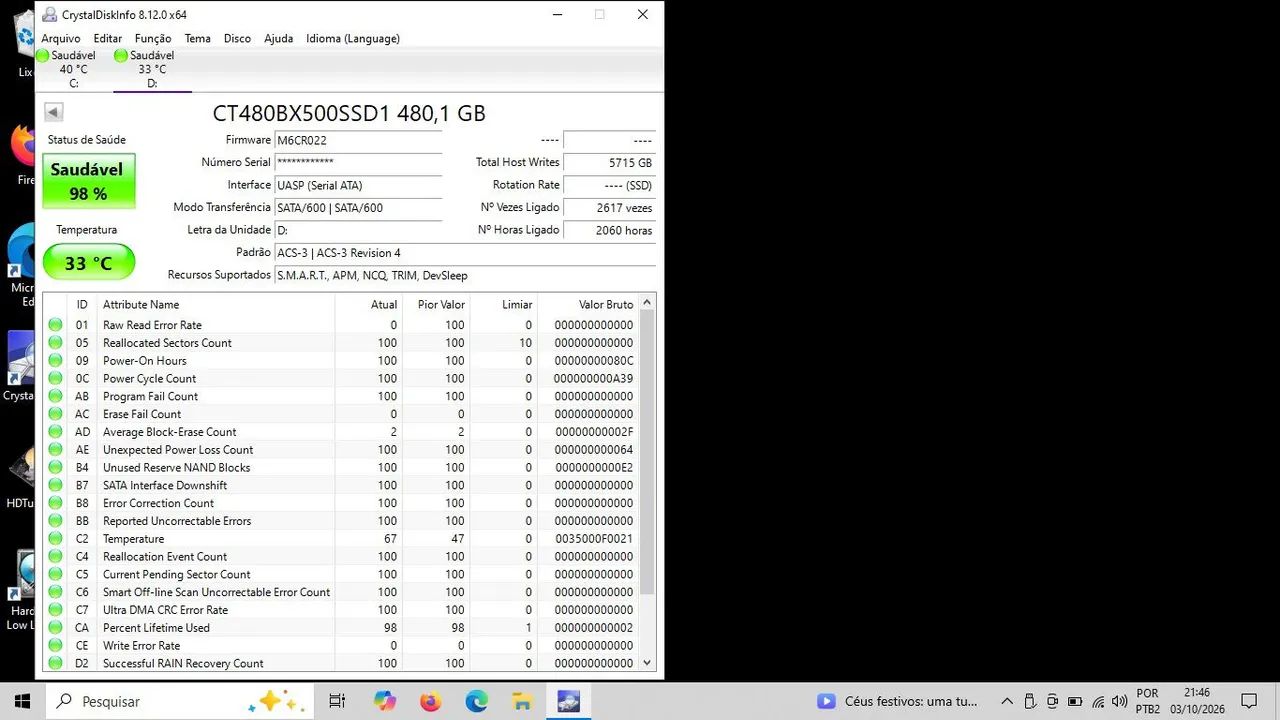The image size is (1280, 720).
Task: Click status dot of Percent Lifetime Used
Action: pyautogui.click(x=55, y=628)
